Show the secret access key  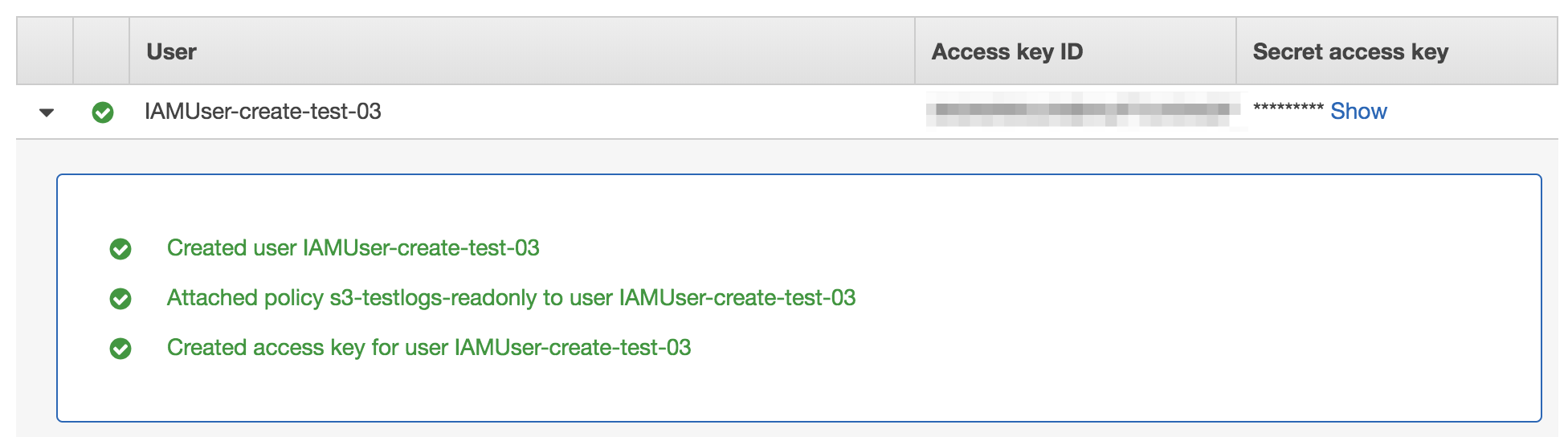1358,112
